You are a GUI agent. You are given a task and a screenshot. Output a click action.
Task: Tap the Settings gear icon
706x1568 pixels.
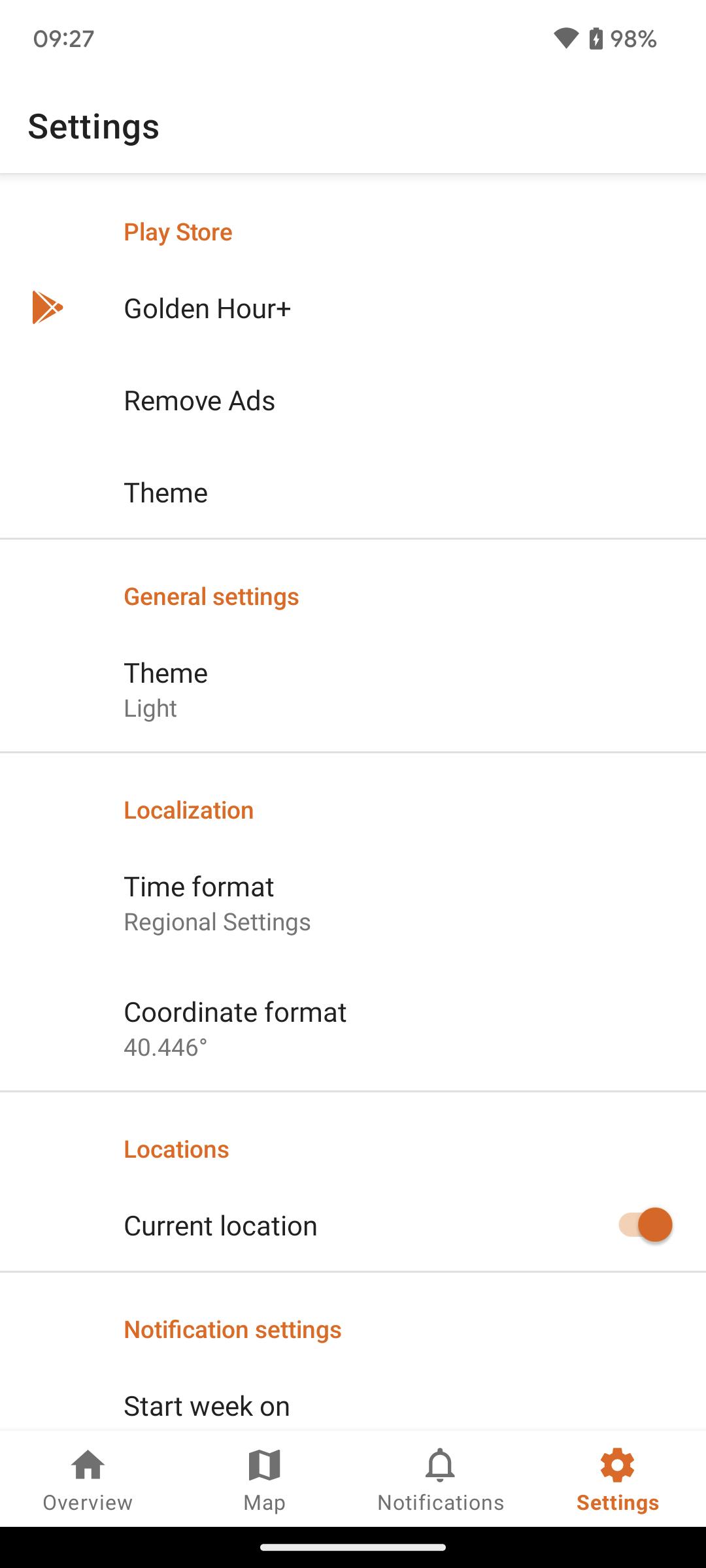point(617,1464)
